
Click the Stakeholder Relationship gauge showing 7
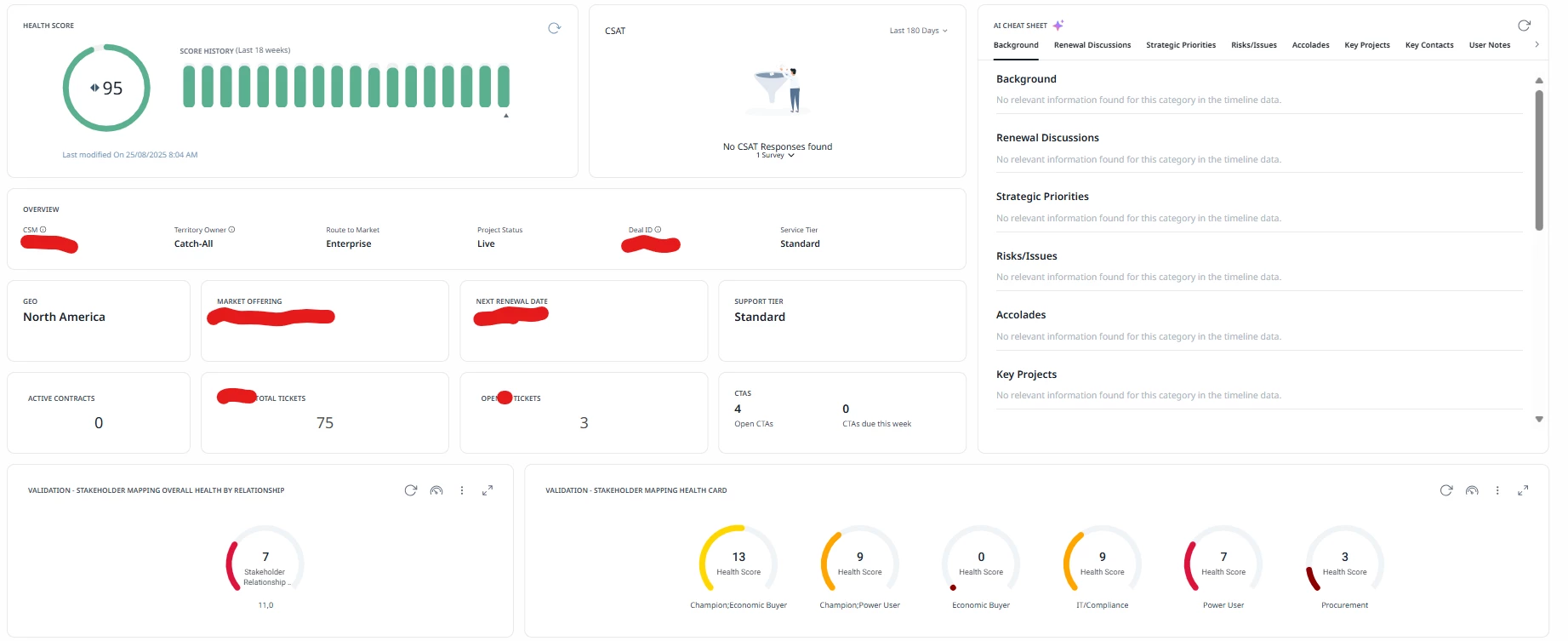click(x=265, y=559)
